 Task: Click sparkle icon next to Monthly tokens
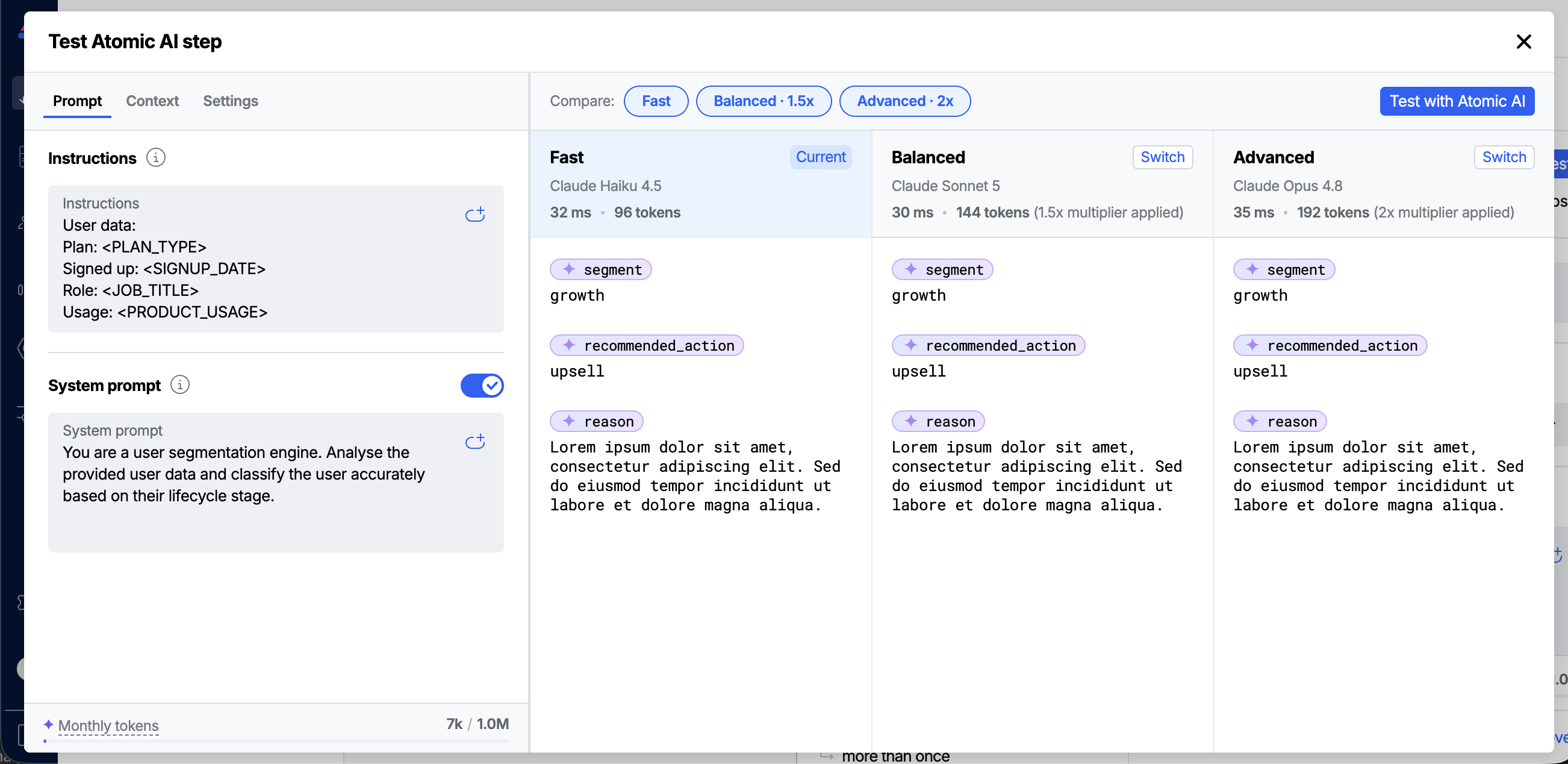(x=48, y=724)
